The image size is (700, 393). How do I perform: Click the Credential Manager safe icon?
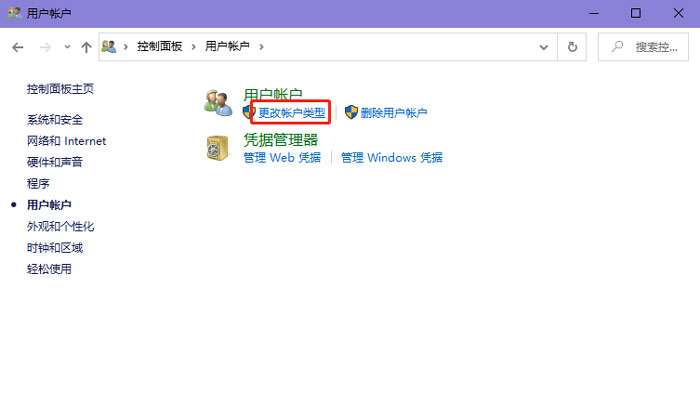(x=217, y=148)
